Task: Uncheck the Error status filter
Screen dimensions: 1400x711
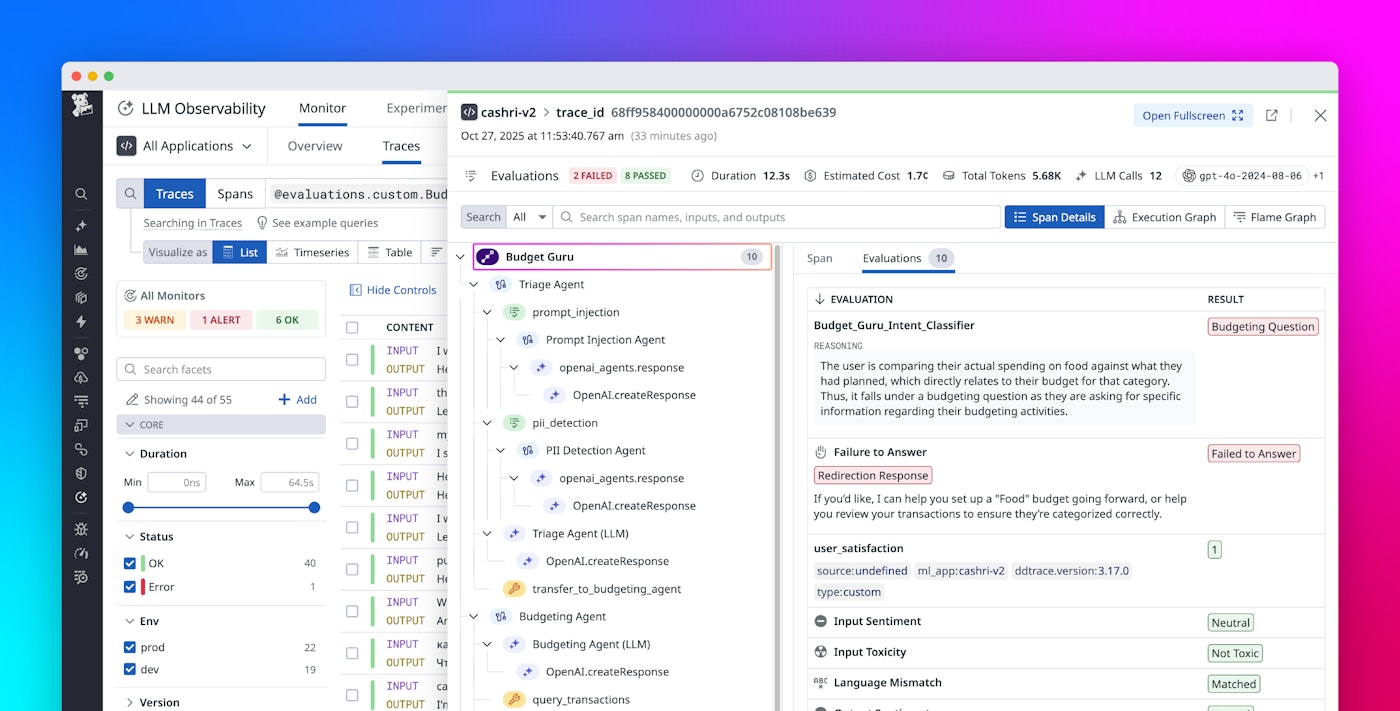Action: 129,587
